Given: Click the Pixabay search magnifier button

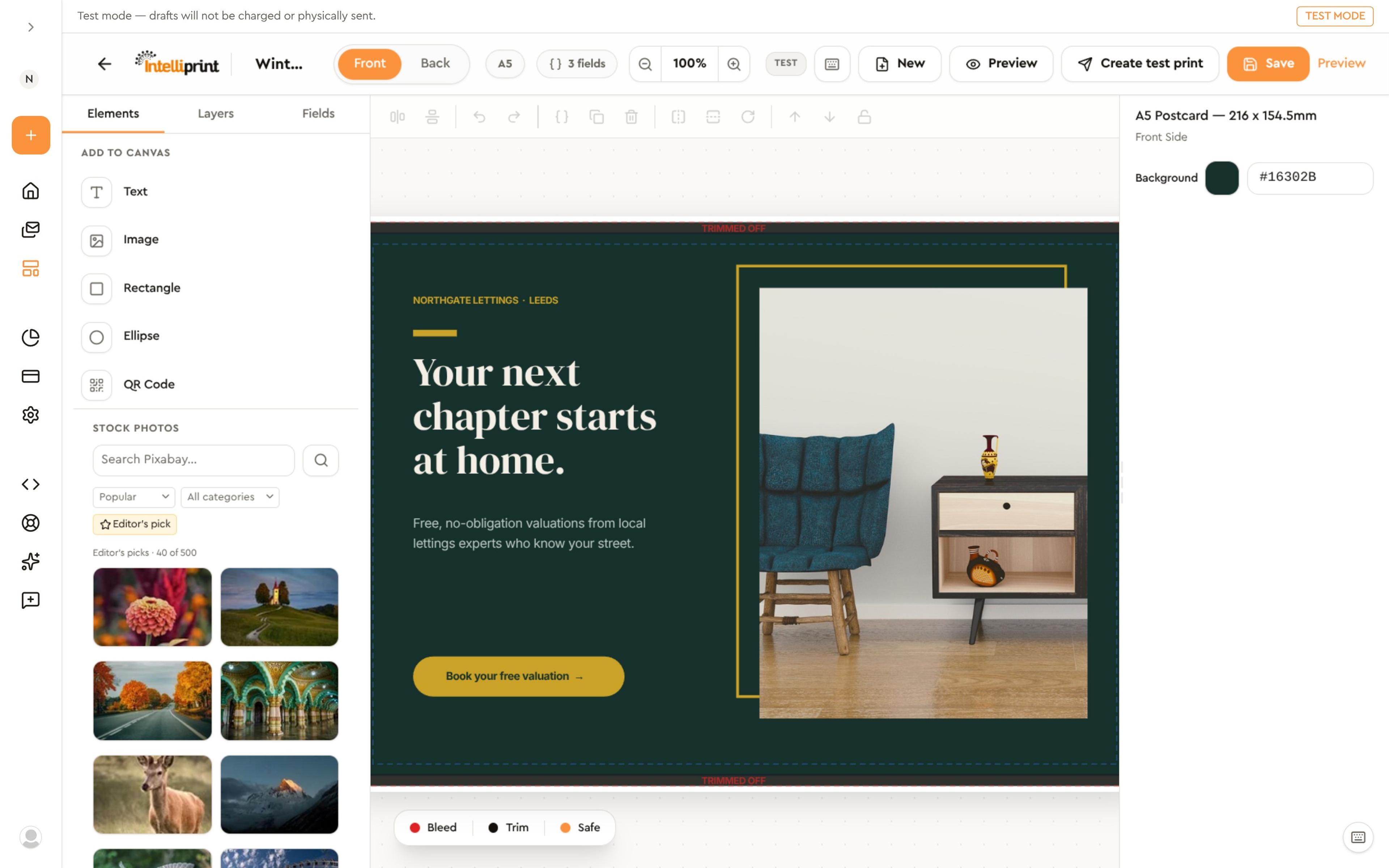Looking at the screenshot, I should (321, 460).
